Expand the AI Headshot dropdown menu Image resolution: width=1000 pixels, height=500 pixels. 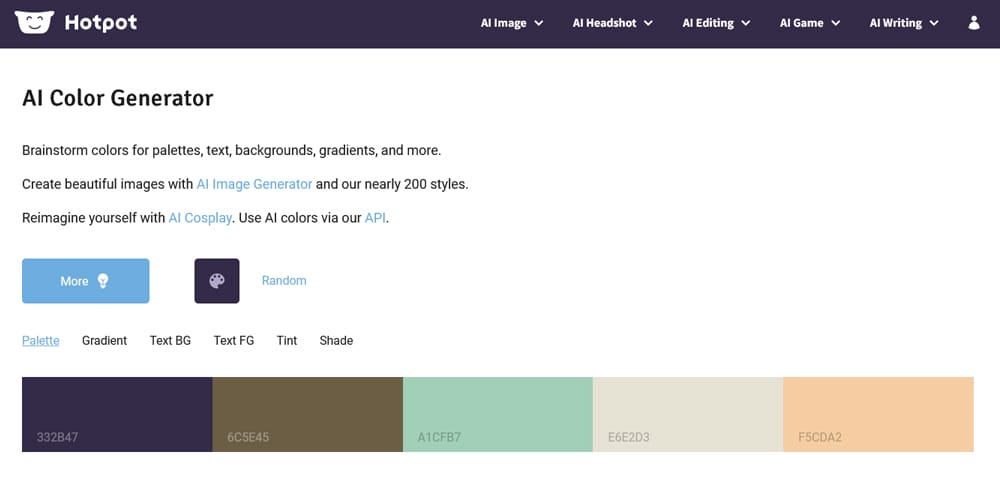pos(612,23)
